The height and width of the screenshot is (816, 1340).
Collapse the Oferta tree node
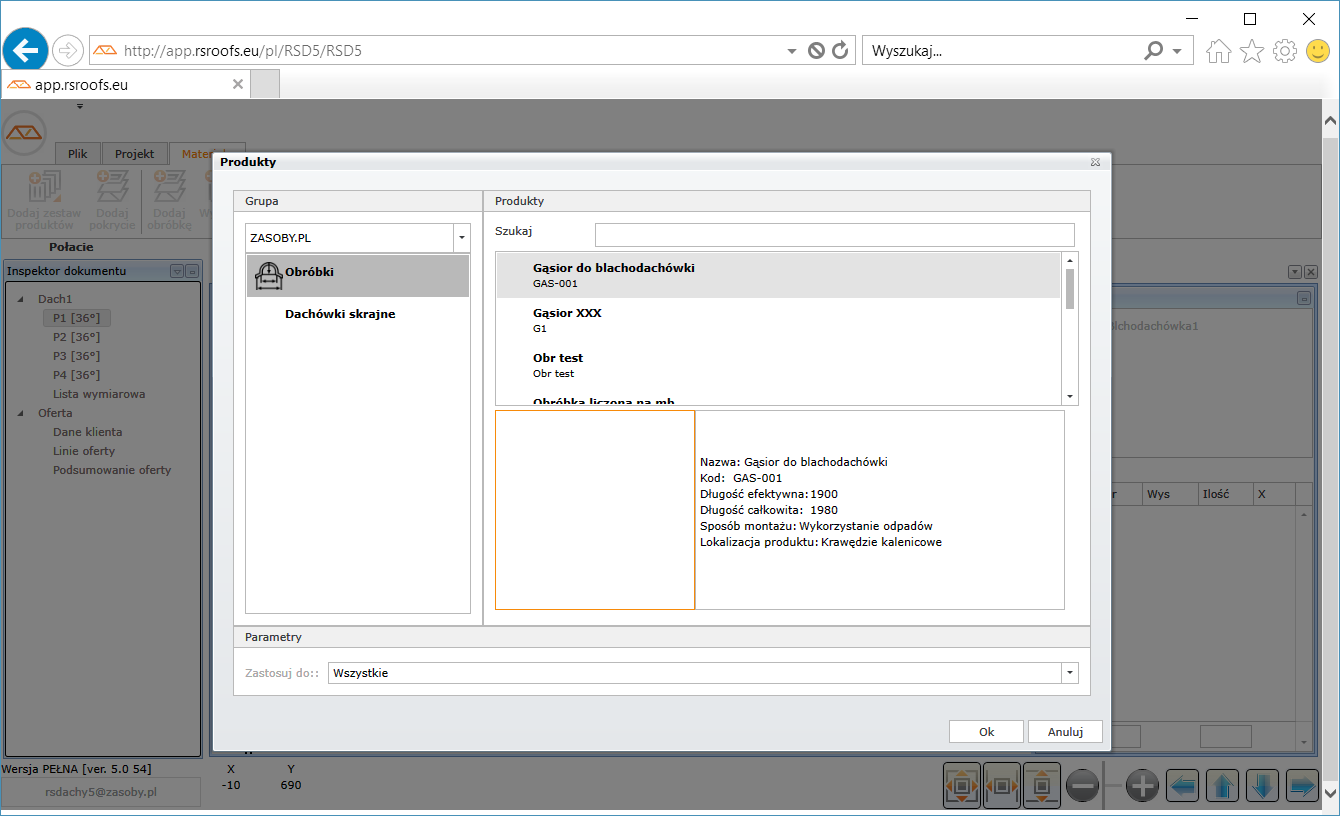pos(21,413)
